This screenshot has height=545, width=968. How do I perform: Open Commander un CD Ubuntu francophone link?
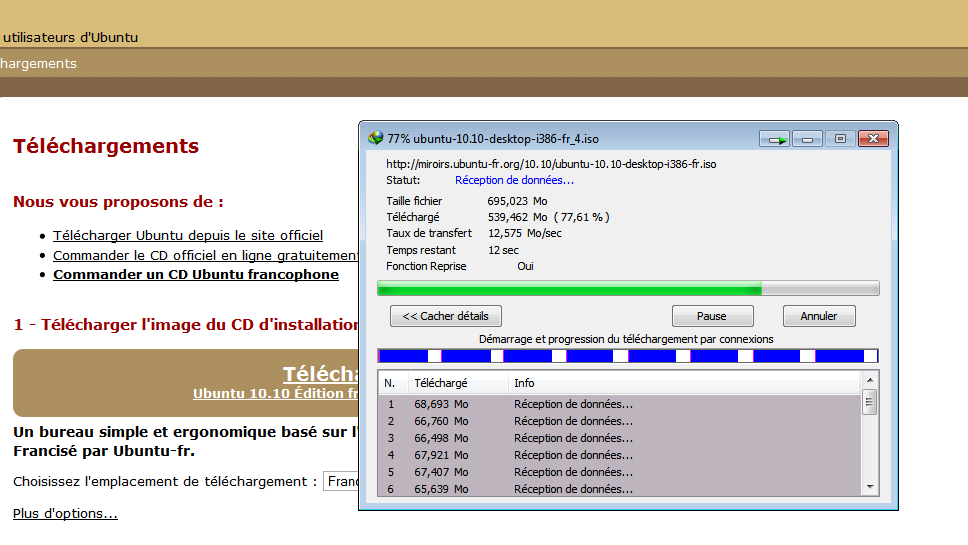(x=196, y=275)
